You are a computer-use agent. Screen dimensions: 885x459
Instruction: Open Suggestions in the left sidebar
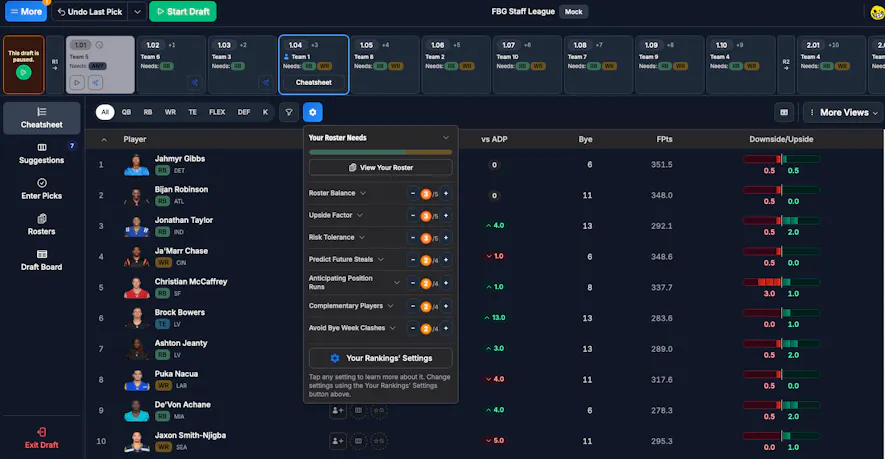42,154
